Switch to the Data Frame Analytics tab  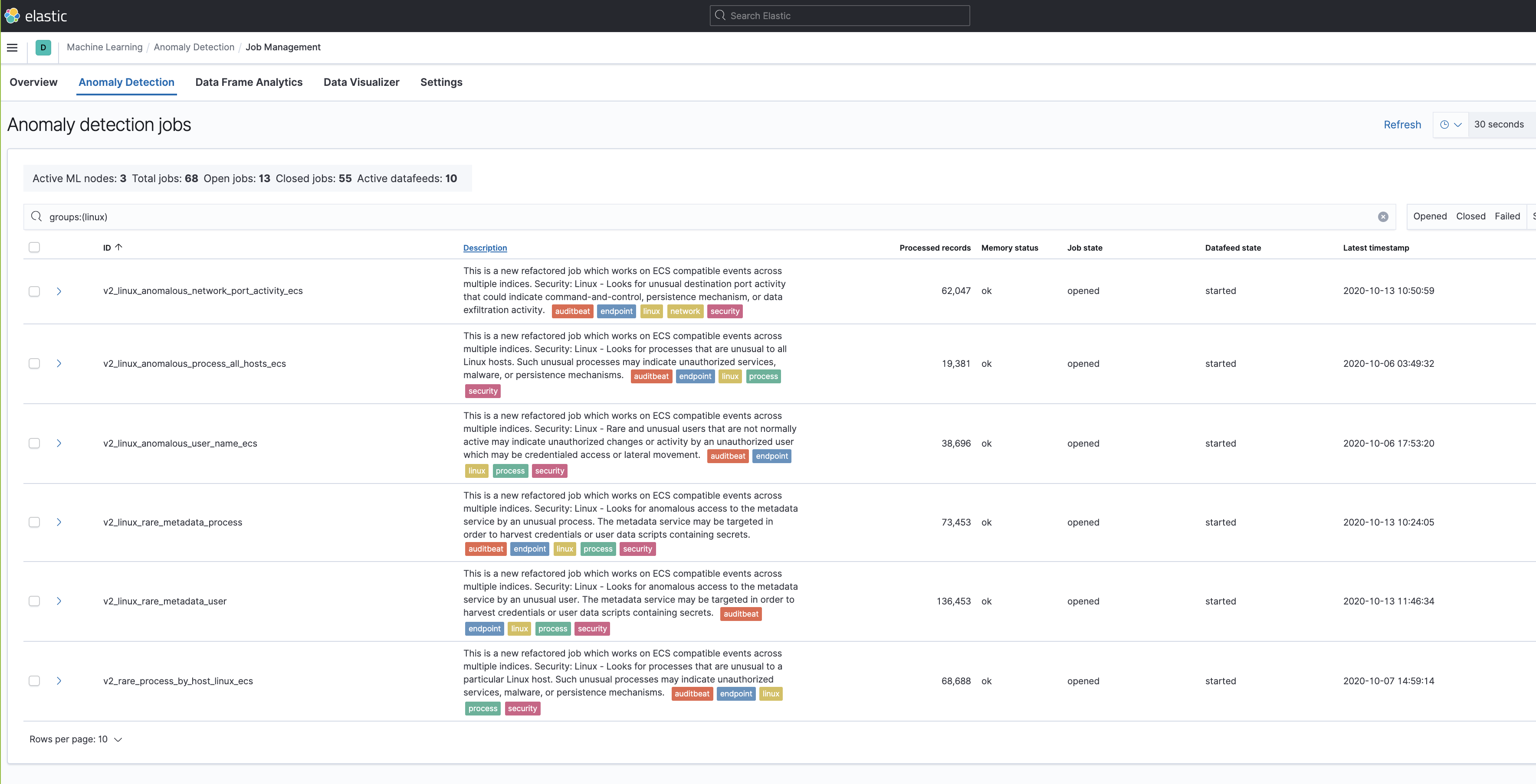[x=249, y=82]
